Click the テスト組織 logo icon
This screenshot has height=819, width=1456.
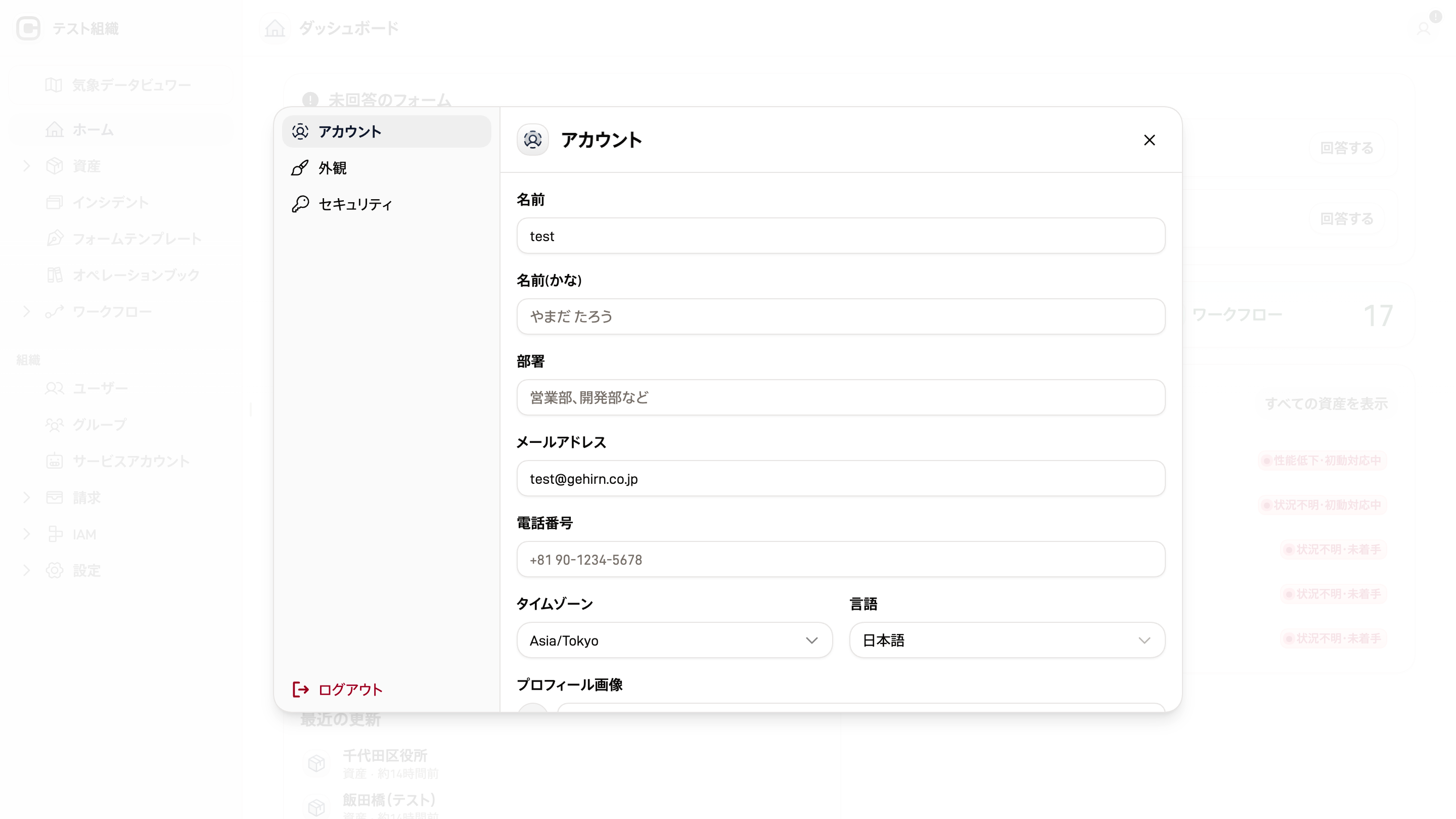coord(28,28)
